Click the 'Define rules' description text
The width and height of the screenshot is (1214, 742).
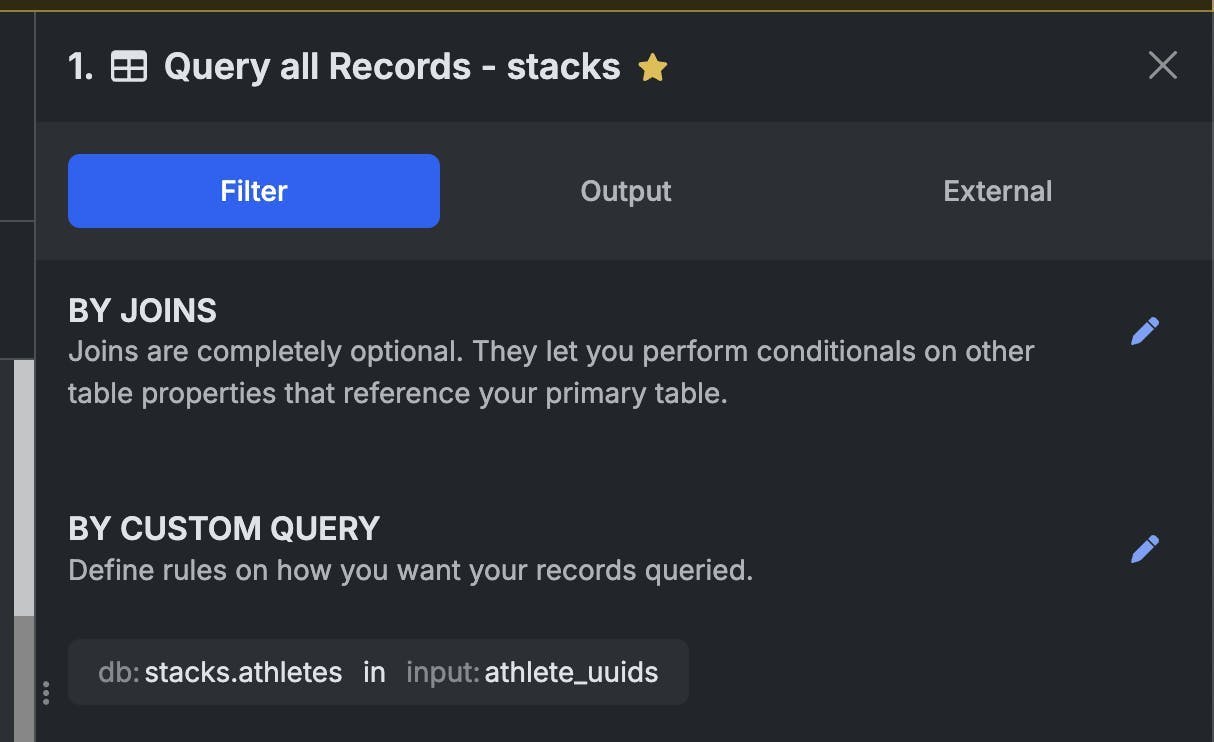(410, 571)
